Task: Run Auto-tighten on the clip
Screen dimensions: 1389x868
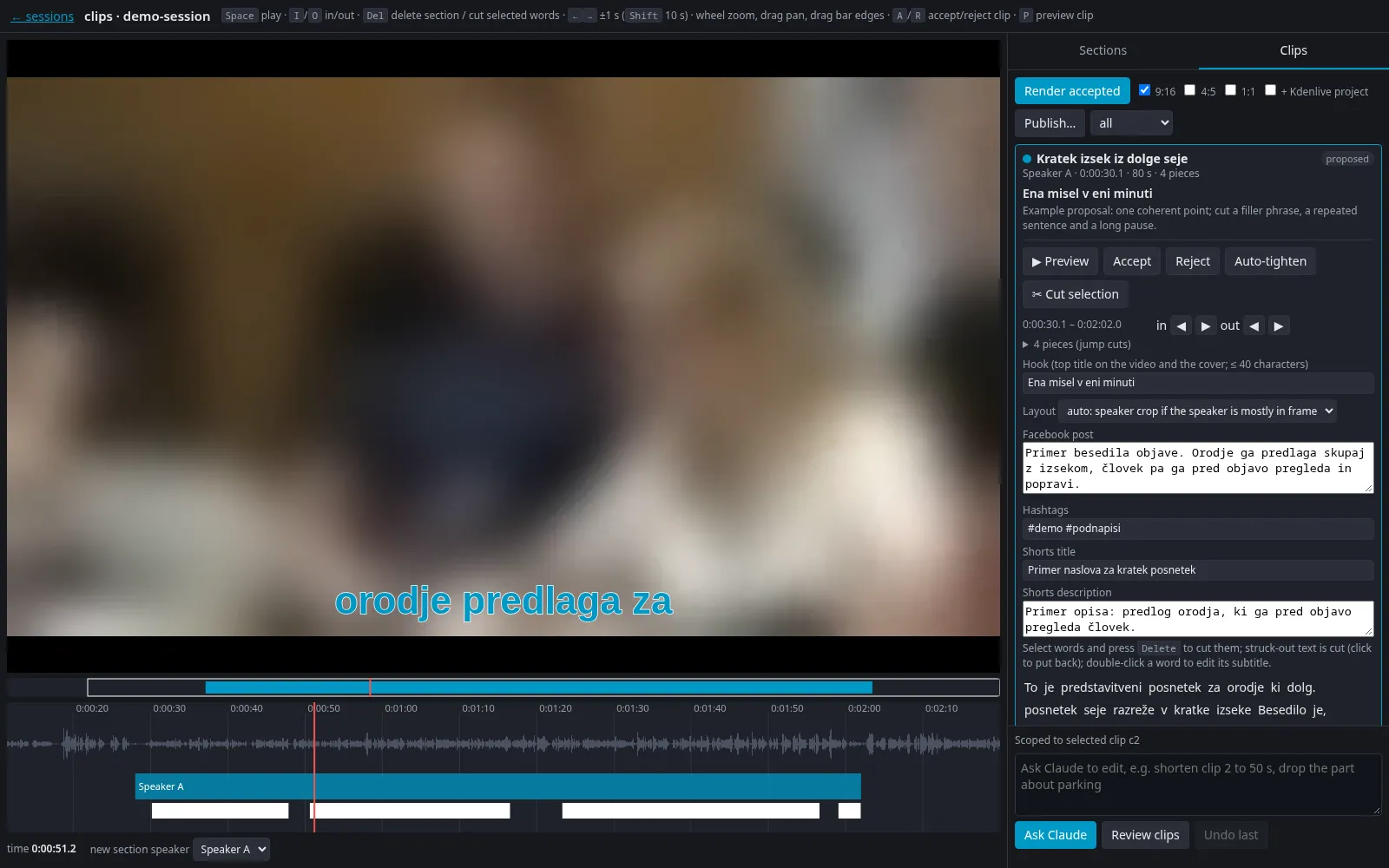Action: (1270, 261)
